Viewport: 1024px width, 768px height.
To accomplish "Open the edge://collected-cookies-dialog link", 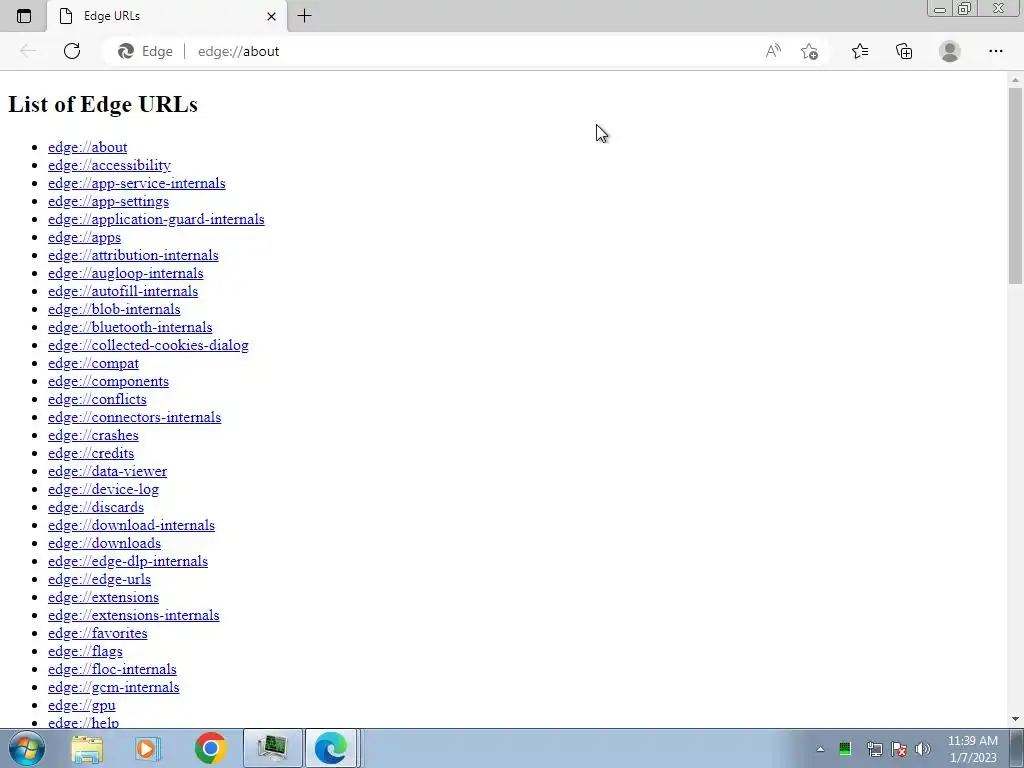I will pyautogui.click(x=148, y=345).
